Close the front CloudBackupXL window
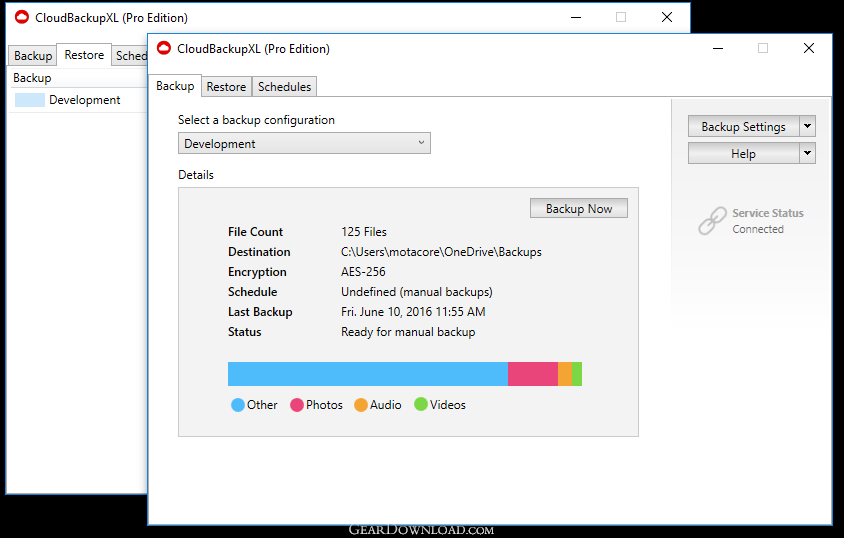The height and width of the screenshot is (538, 844). pos(808,48)
